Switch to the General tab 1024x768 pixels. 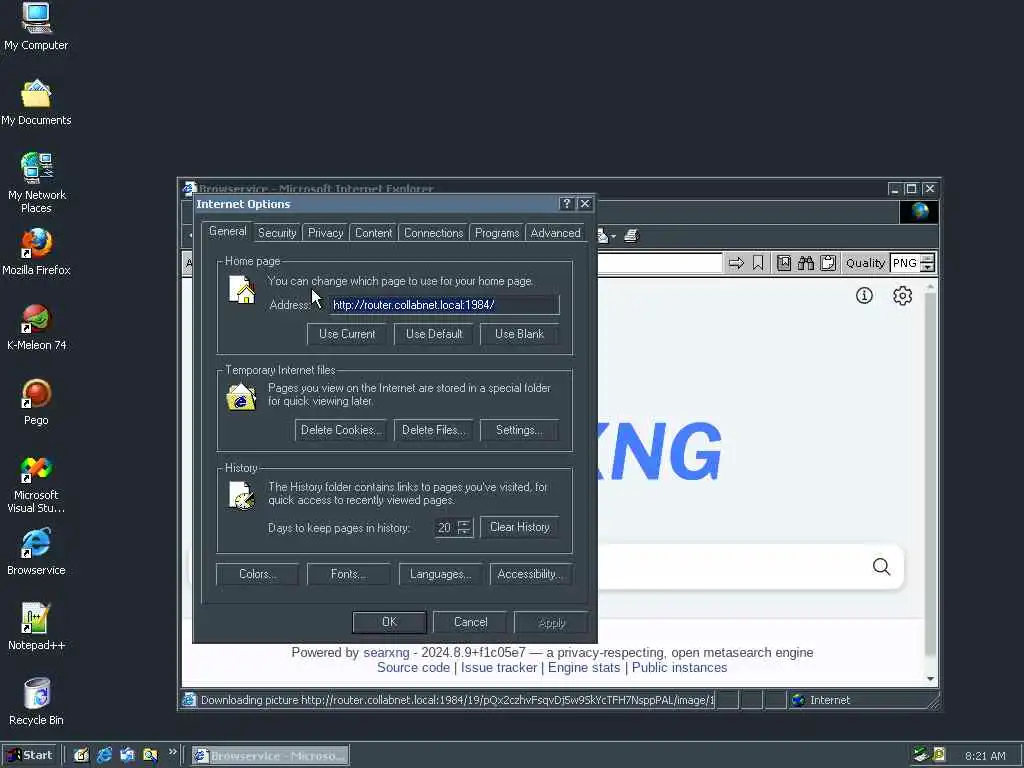[x=227, y=231]
